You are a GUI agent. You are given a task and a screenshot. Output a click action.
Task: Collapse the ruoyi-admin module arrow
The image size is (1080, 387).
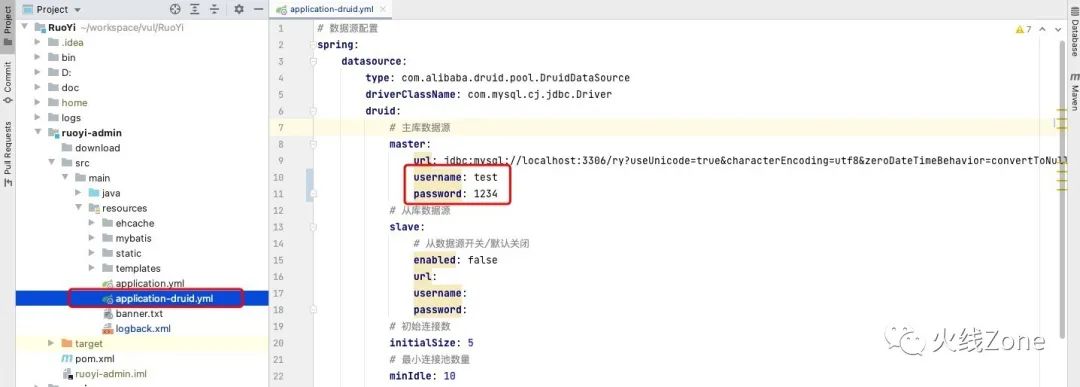tap(38, 133)
